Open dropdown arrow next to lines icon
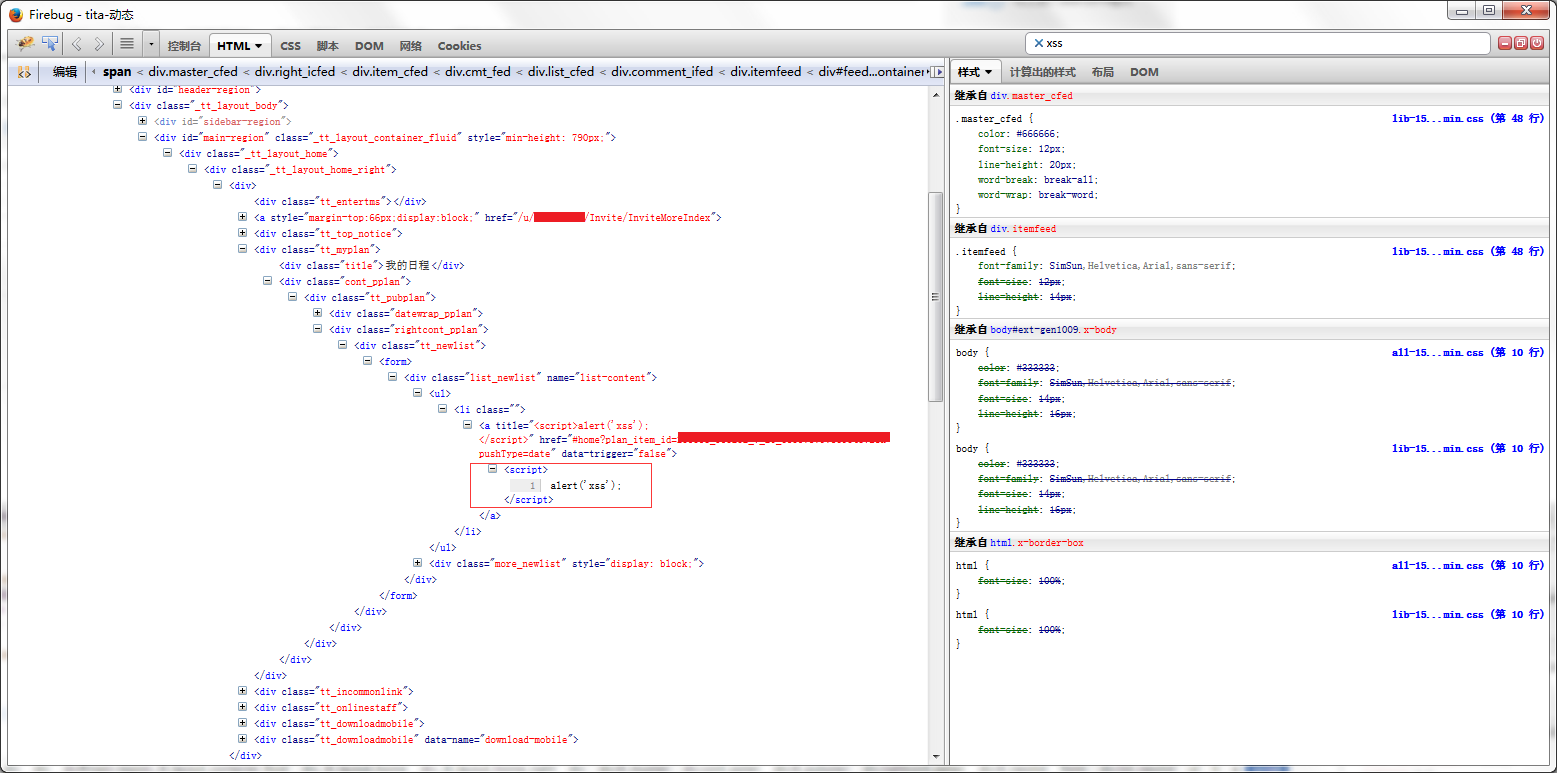1557x773 pixels. coord(151,44)
